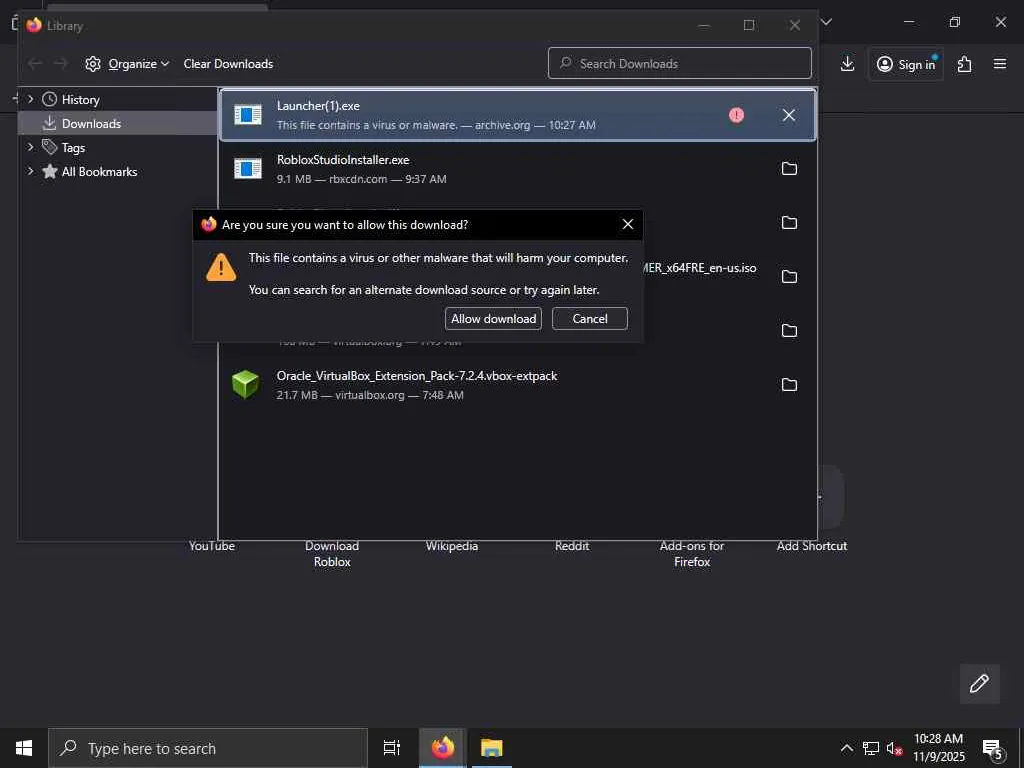
Task: Click Allow download button
Action: pos(493,319)
